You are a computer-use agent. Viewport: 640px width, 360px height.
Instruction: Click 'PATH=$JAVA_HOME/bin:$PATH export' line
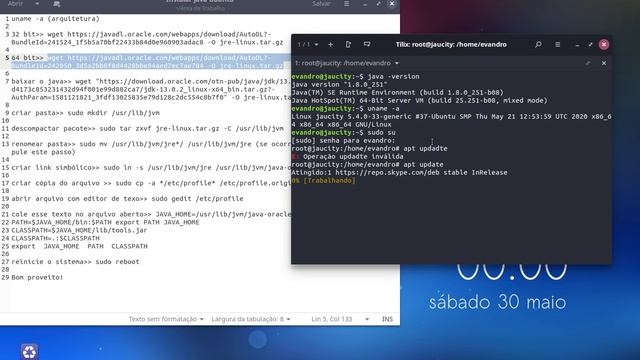pos(105,222)
